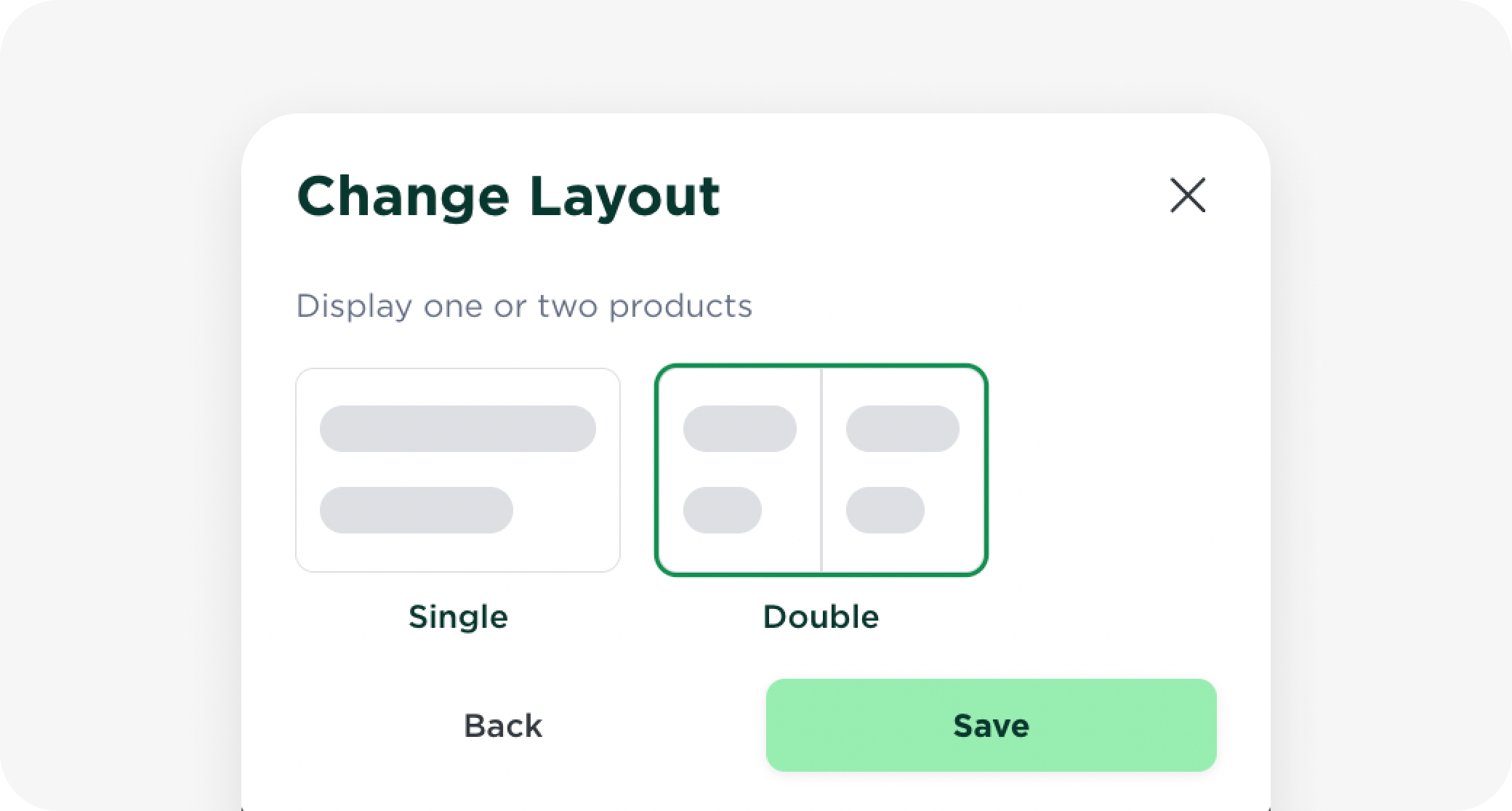Save the layout selection

point(991,725)
